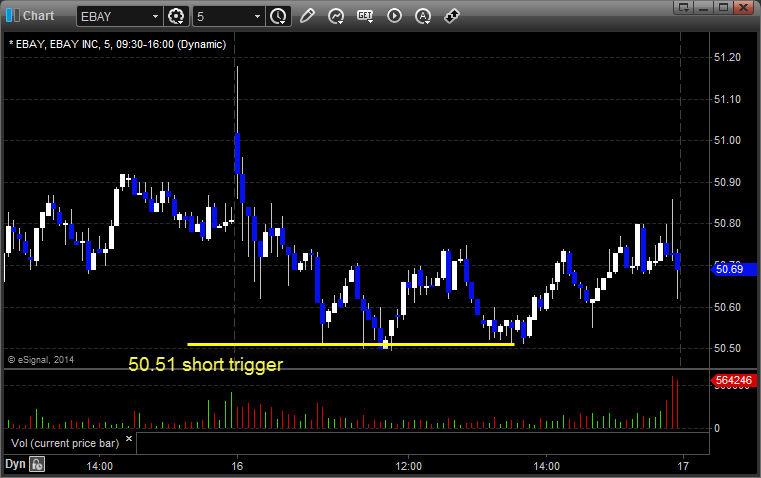Open the studies chart-line icon menu

tap(335, 16)
